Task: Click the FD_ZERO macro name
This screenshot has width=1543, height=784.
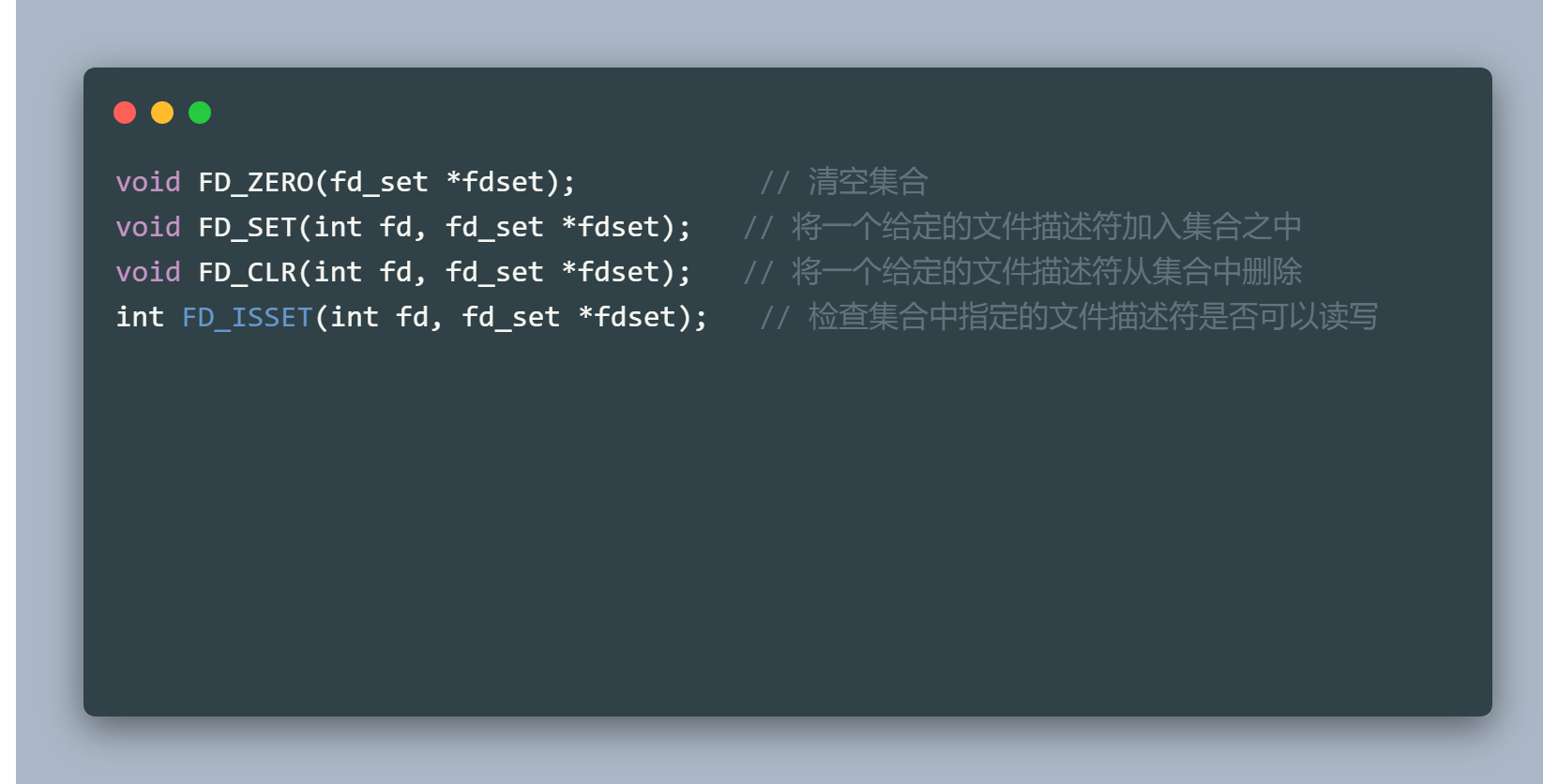Action: tap(255, 182)
